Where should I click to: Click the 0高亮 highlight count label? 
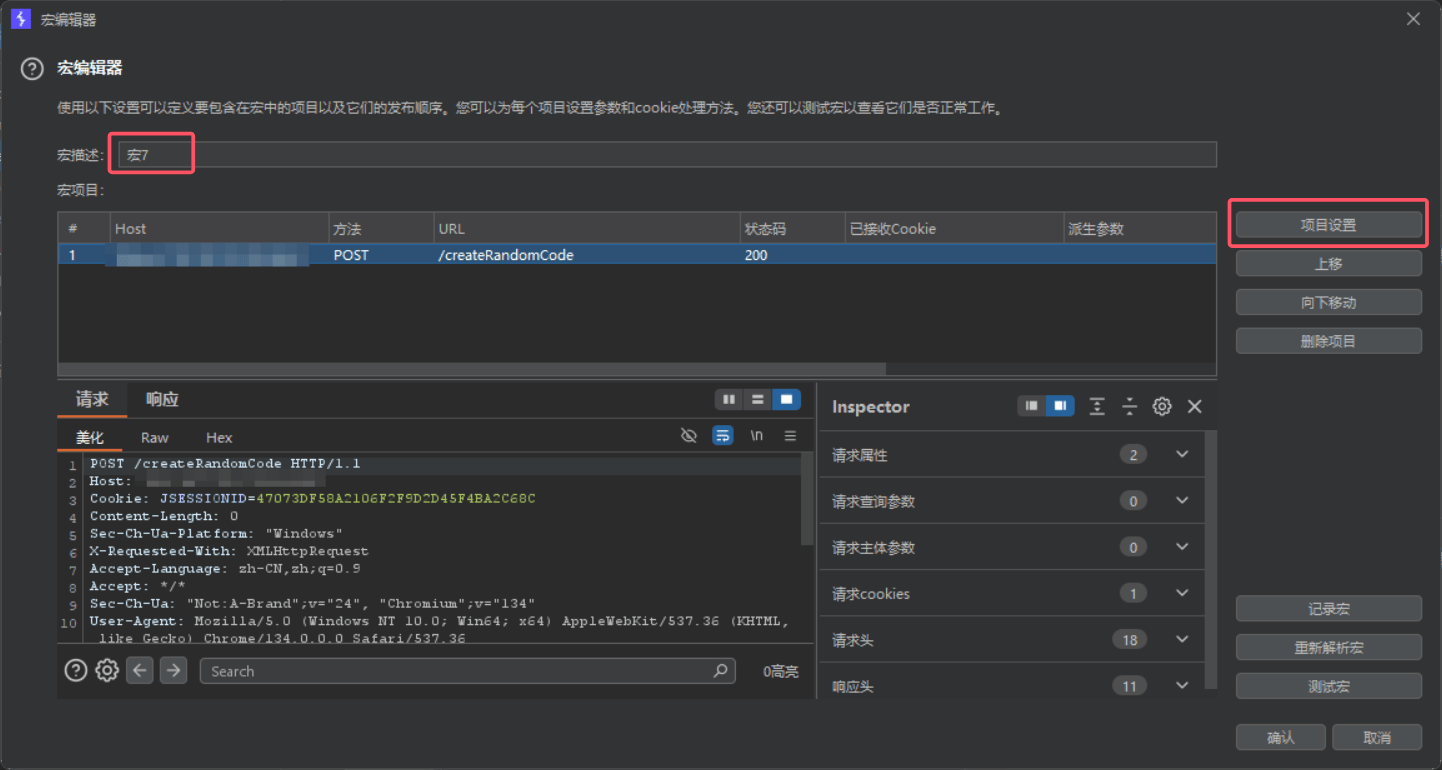click(x=780, y=672)
